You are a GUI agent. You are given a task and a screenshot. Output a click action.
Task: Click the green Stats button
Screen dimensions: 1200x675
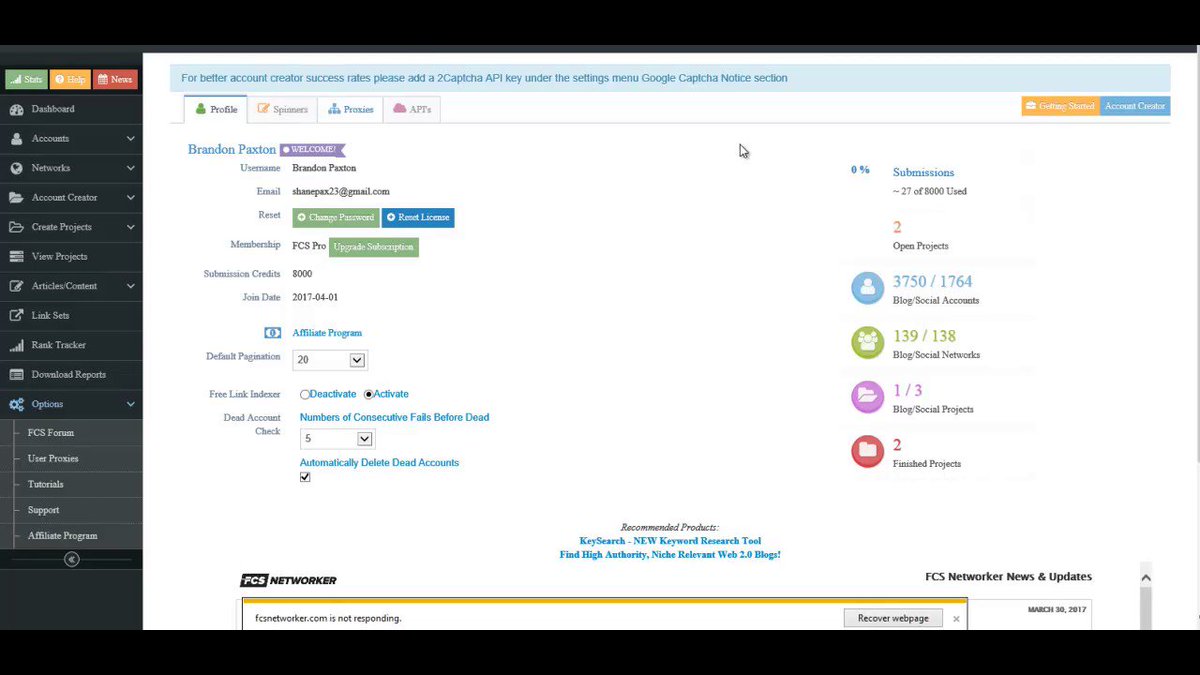point(26,80)
